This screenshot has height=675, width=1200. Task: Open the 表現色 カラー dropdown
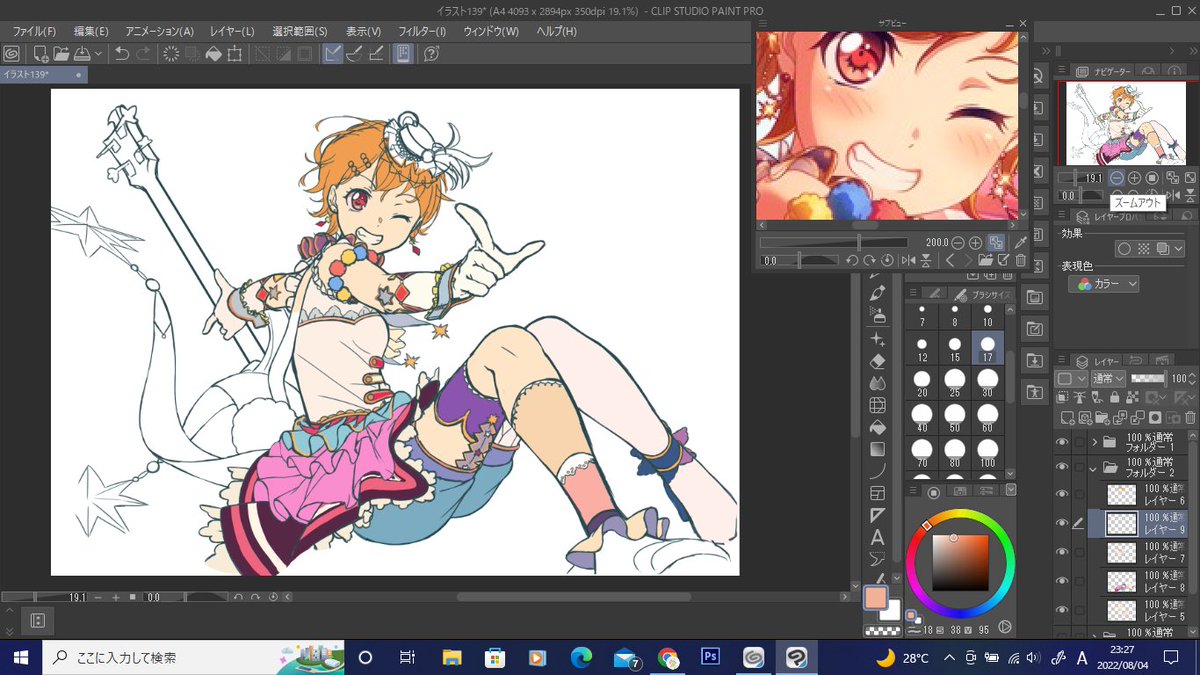[1104, 285]
